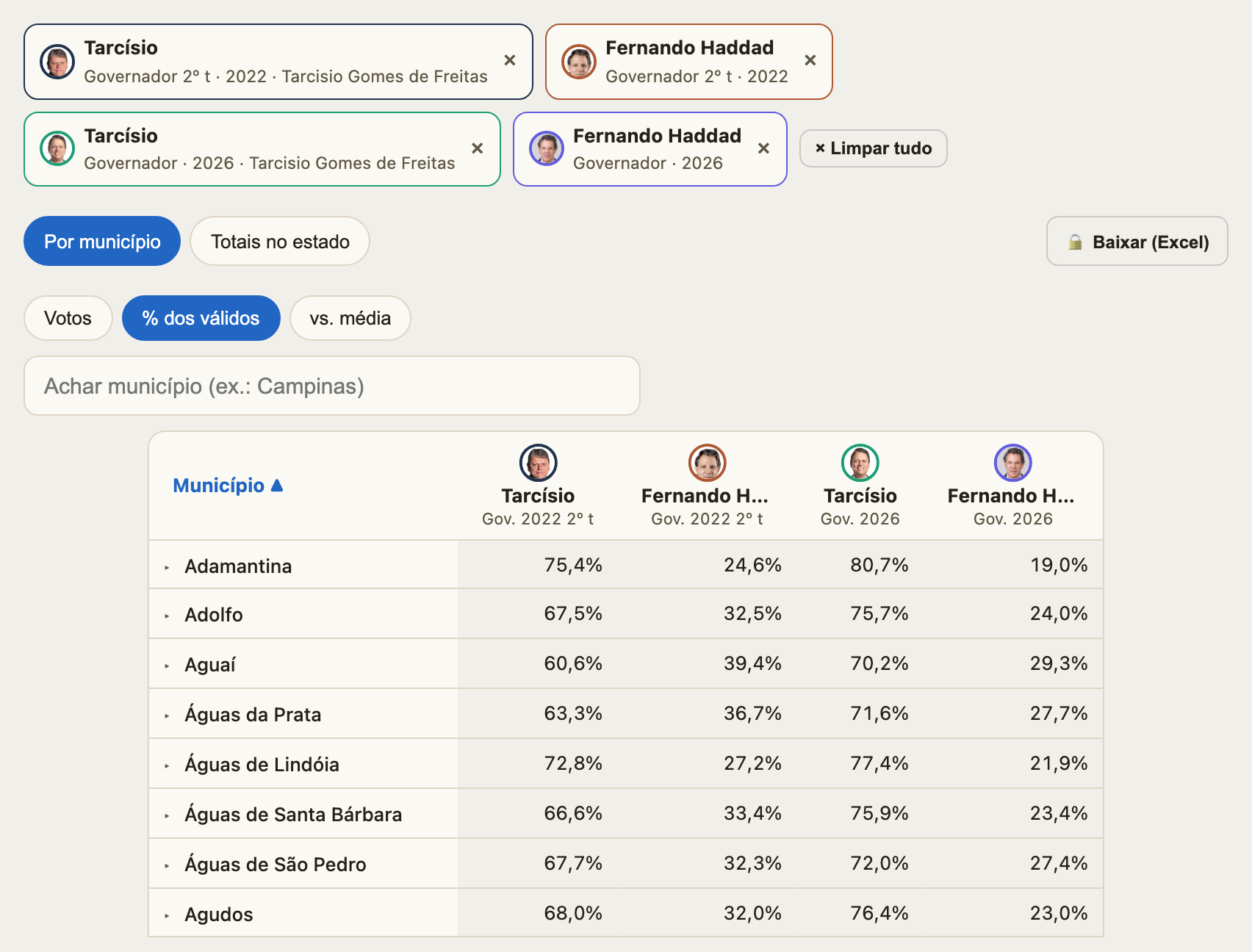Click the 23,0% value in Agudos row
Image resolution: width=1252 pixels, height=952 pixels.
coord(1058,912)
